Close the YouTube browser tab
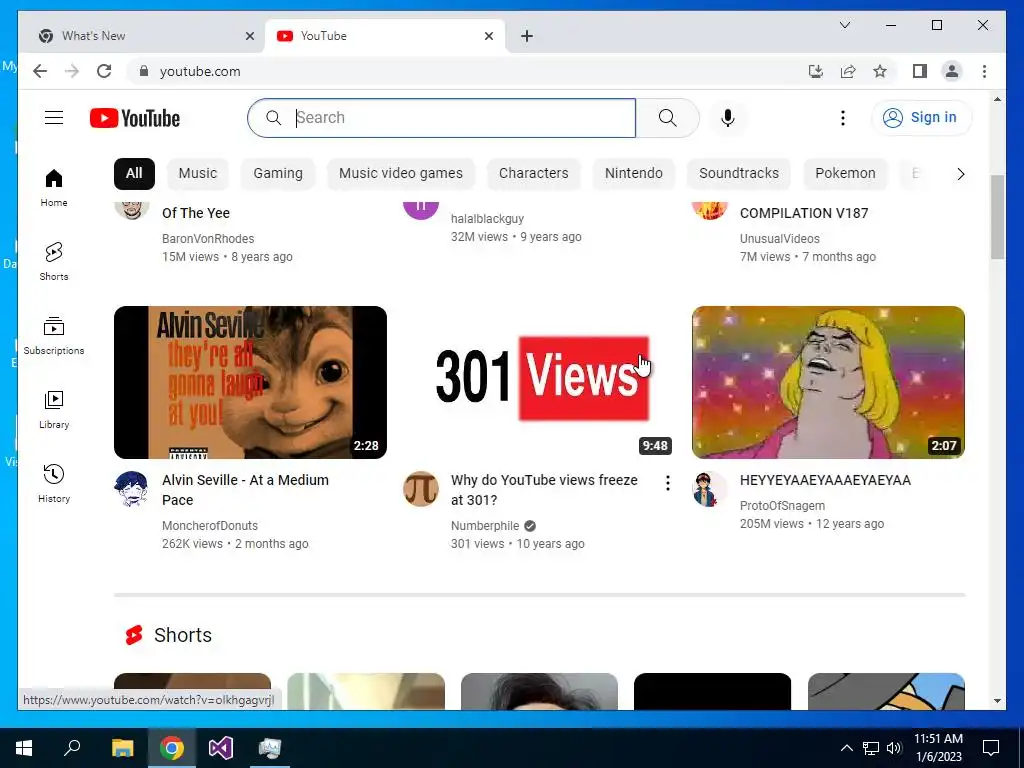The image size is (1024, 768). 488,36
